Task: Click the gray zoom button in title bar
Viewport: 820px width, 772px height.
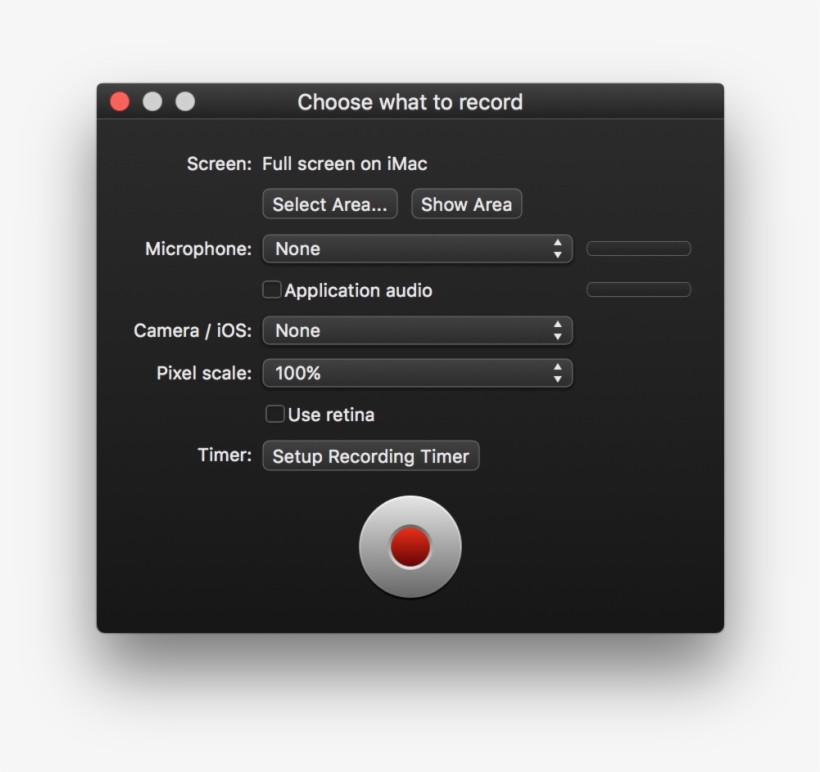Action: [185, 101]
